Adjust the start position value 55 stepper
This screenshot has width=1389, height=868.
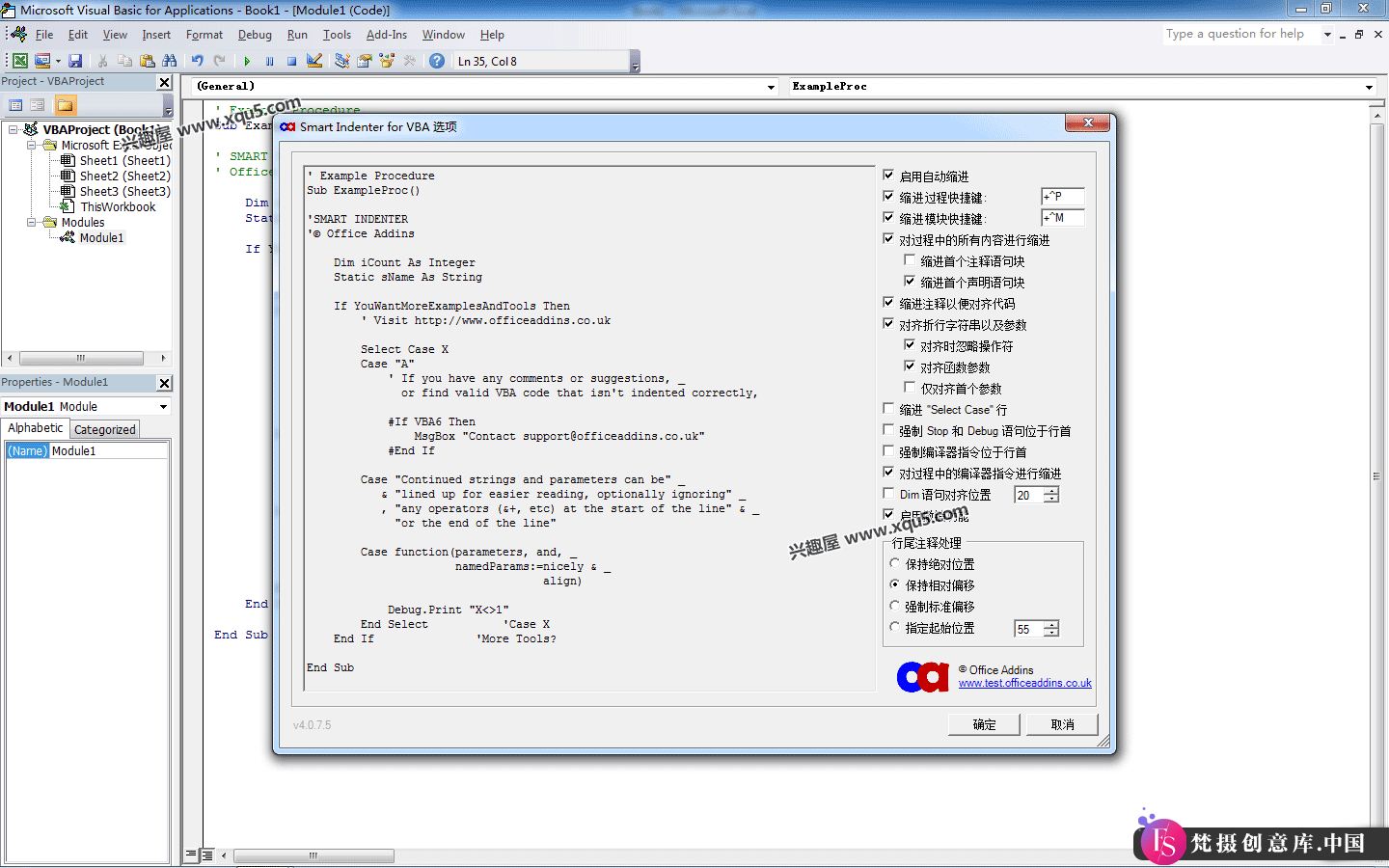[1051, 629]
